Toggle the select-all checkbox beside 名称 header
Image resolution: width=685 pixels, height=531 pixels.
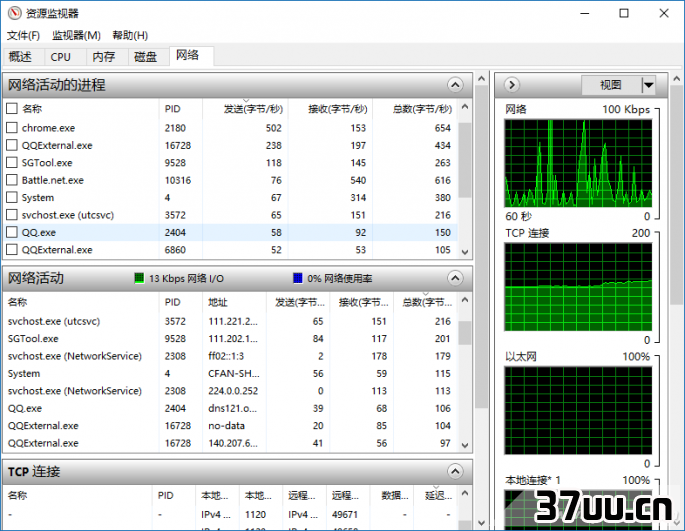click(12, 108)
